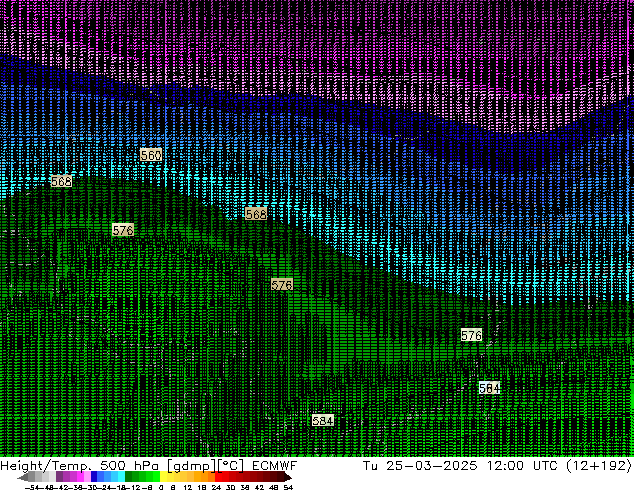Click the dark maroon right arrow tip of the scale
This screenshot has height=490, width=634.
[287, 477]
